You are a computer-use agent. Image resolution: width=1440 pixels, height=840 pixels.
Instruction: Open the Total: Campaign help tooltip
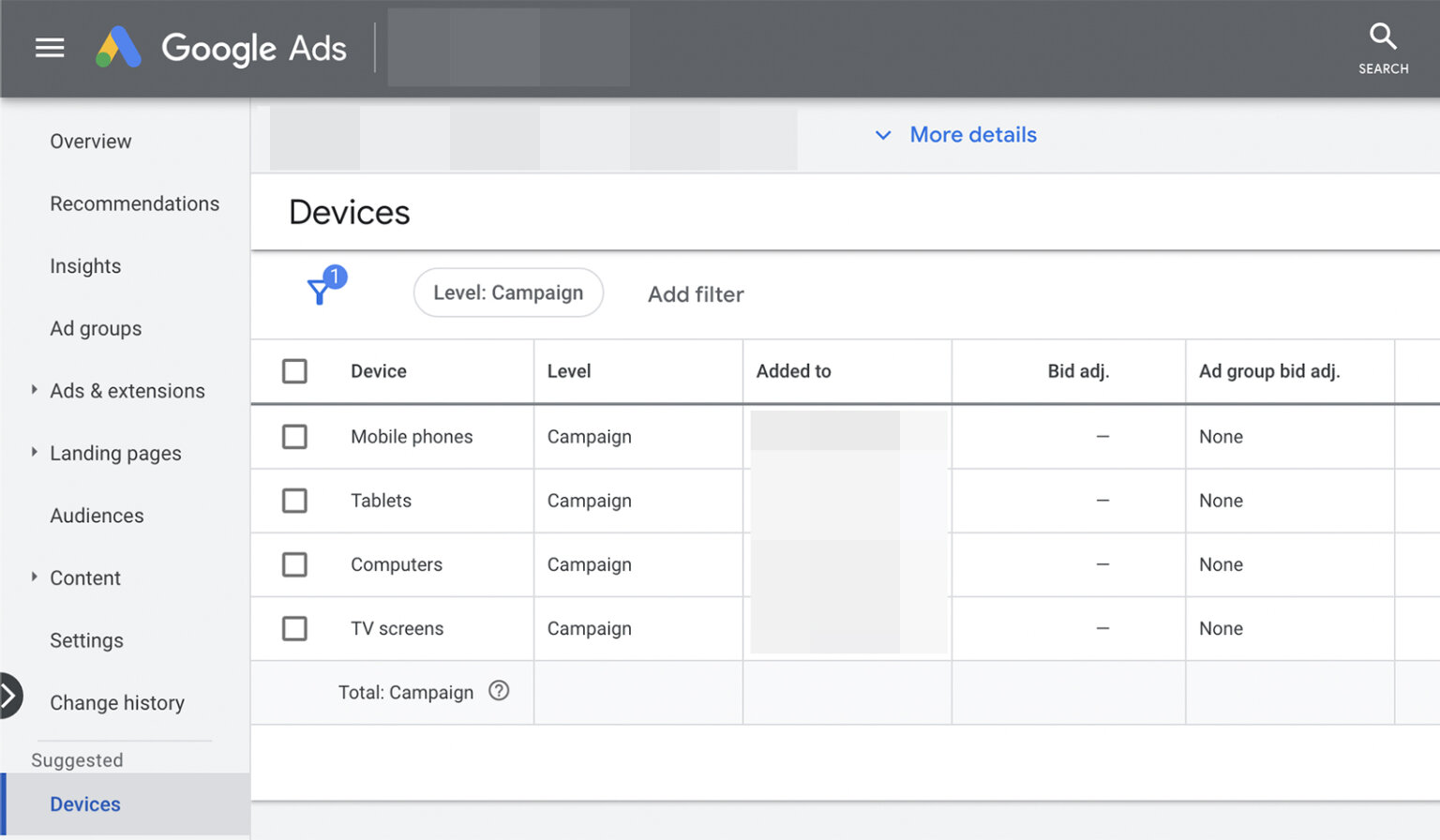pos(499,691)
